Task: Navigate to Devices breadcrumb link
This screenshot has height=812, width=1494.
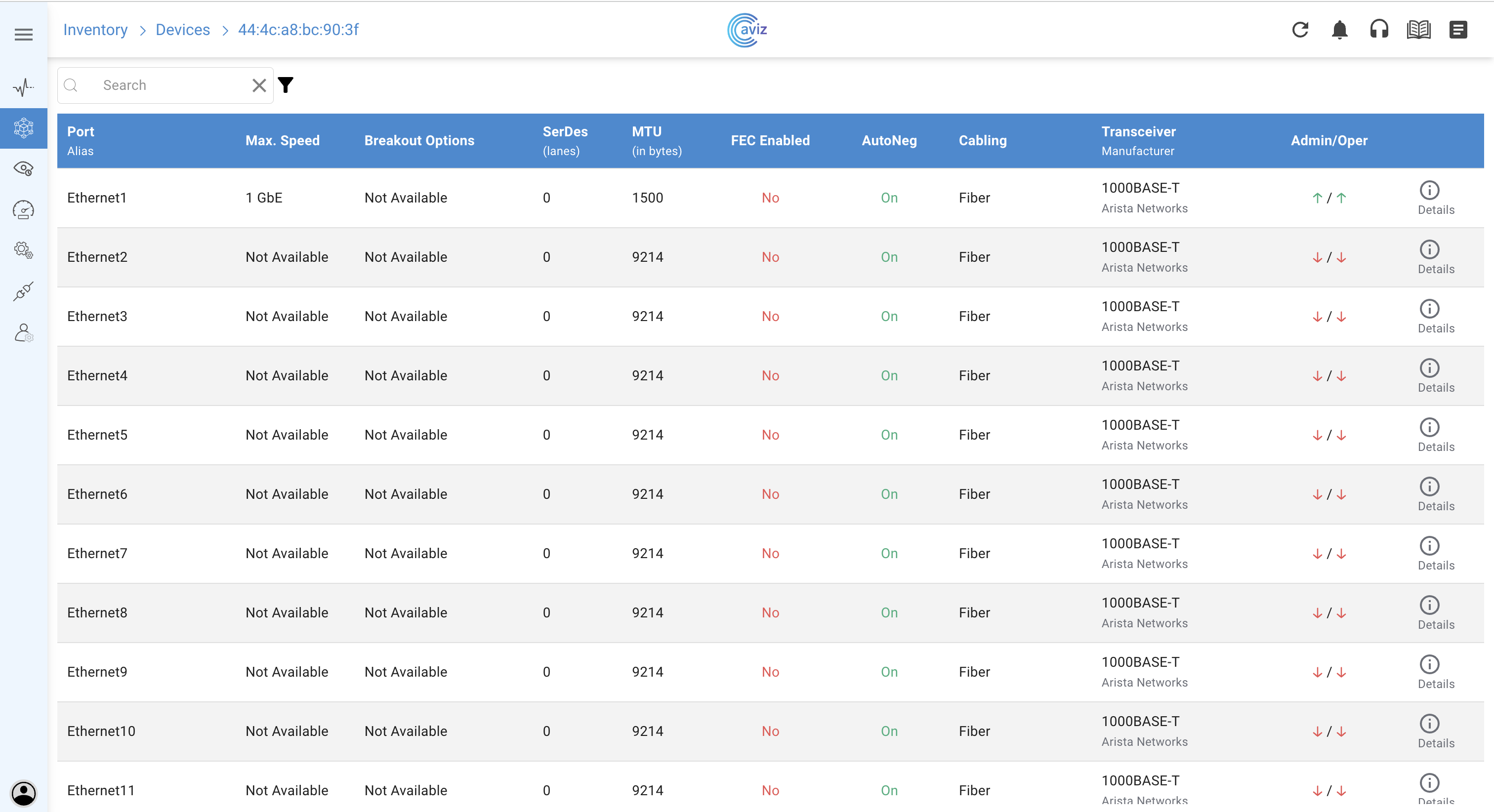Action: point(182,30)
